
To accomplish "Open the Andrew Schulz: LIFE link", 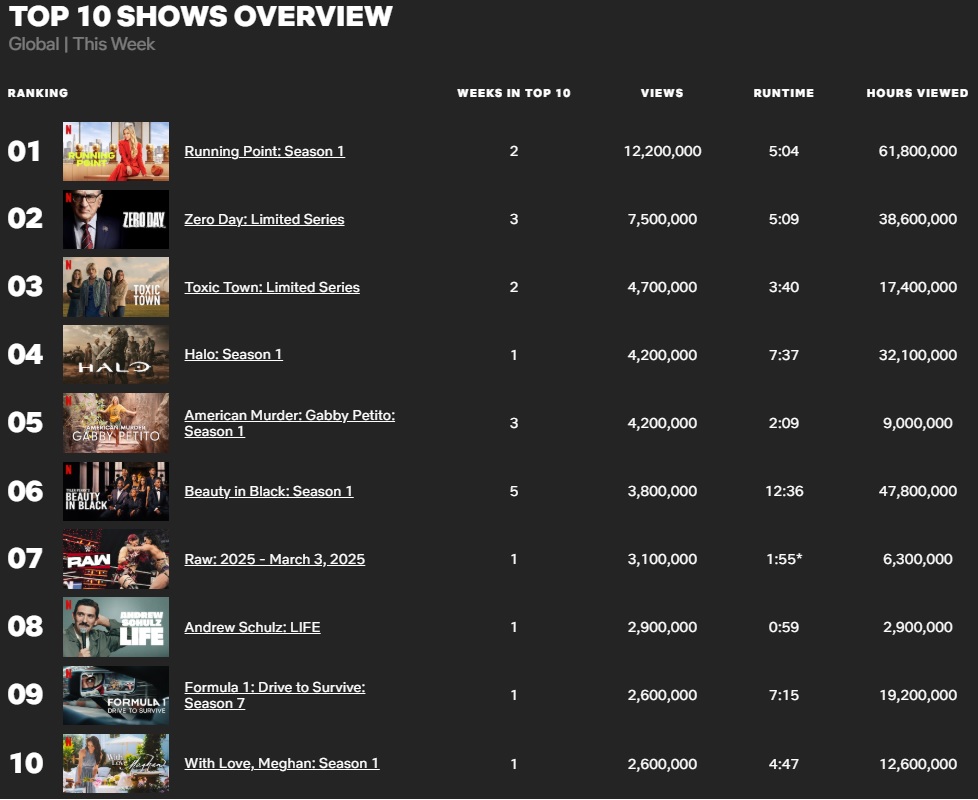I will click(252, 627).
